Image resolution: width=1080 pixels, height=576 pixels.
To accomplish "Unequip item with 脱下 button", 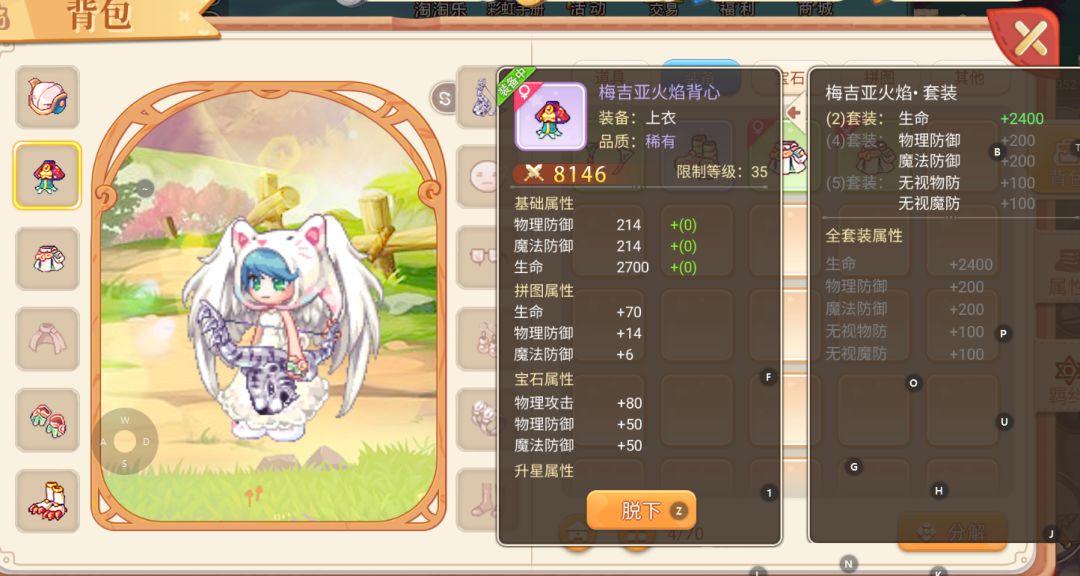I will pyautogui.click(x=641, y=511).
